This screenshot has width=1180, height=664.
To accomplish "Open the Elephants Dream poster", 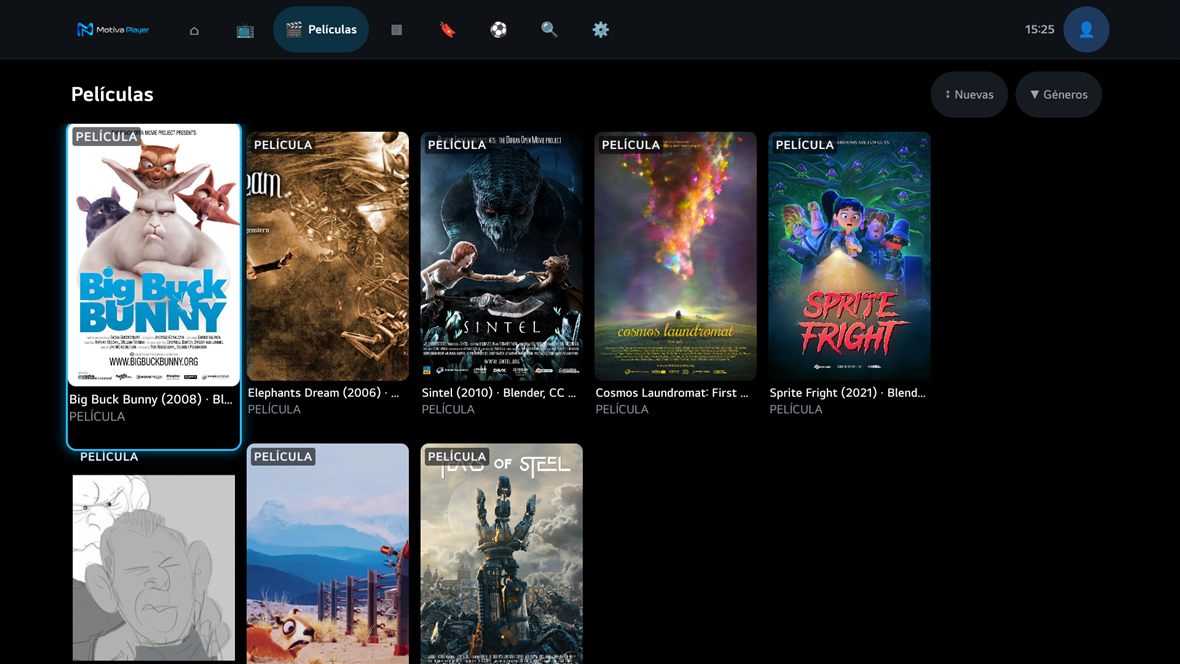I will click(328, 256).
